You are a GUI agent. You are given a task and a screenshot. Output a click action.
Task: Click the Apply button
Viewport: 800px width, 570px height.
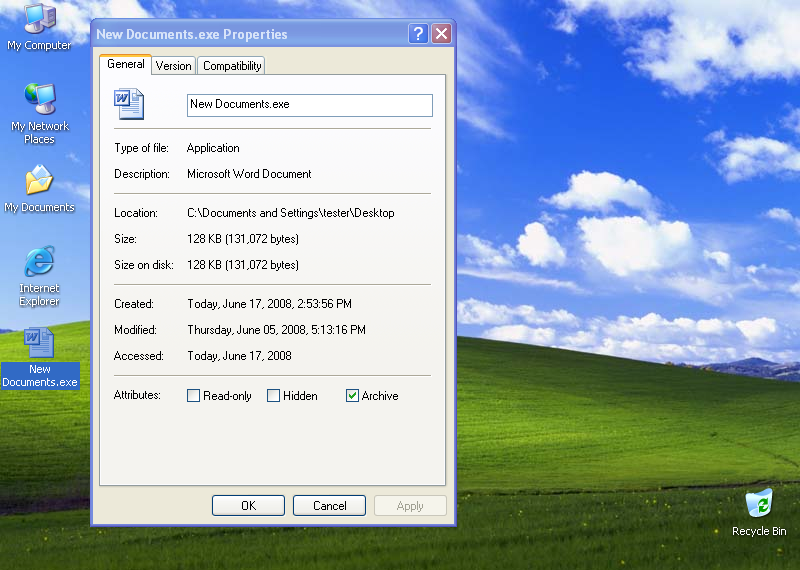(410, 506)
